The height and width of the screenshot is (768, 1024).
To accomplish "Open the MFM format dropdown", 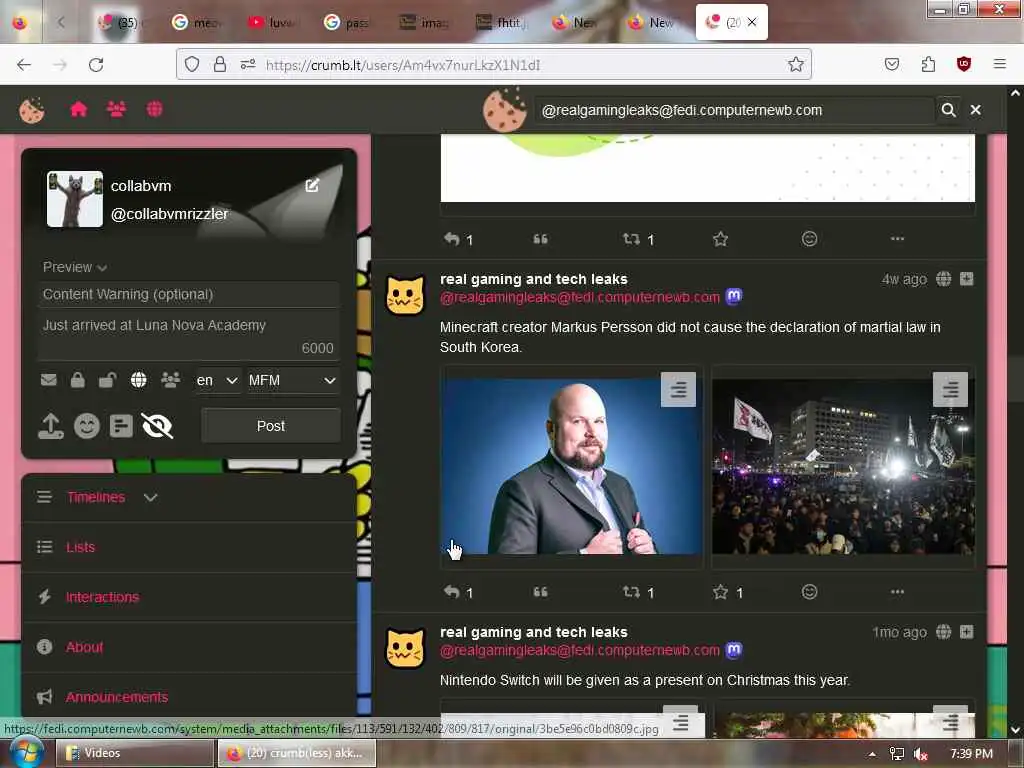I will pos(293,380).
